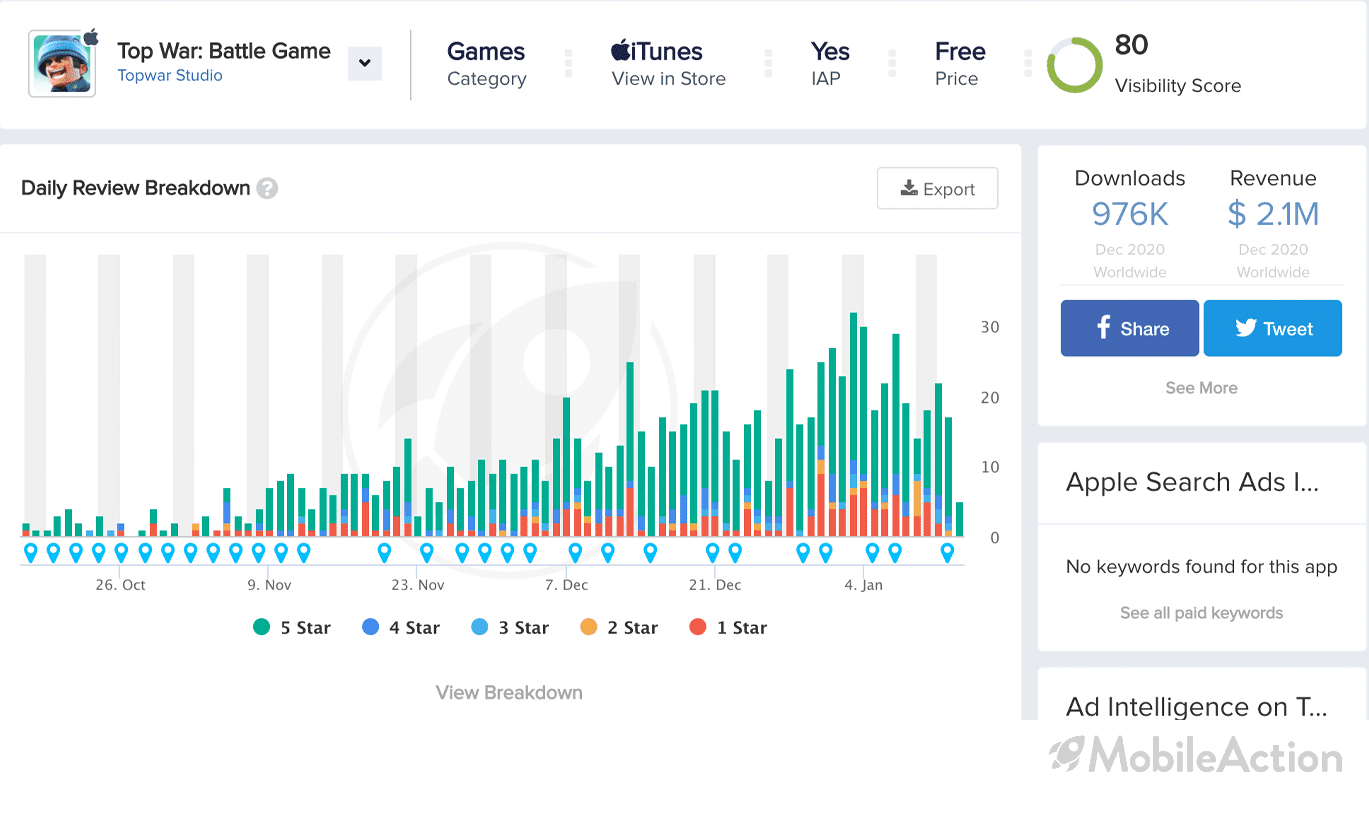Click the pin marker above 7. Dec
1369x822 pixels.
click(575, 552)
